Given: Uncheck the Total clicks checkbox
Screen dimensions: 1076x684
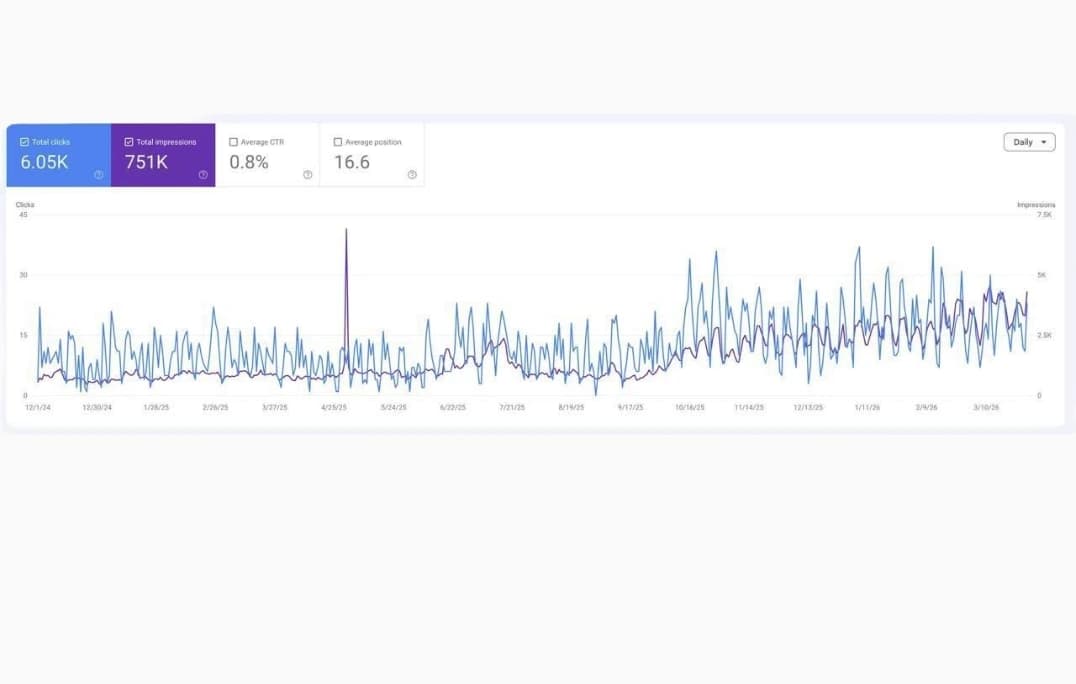Looking at the screenshot, I should click(24, 141).
